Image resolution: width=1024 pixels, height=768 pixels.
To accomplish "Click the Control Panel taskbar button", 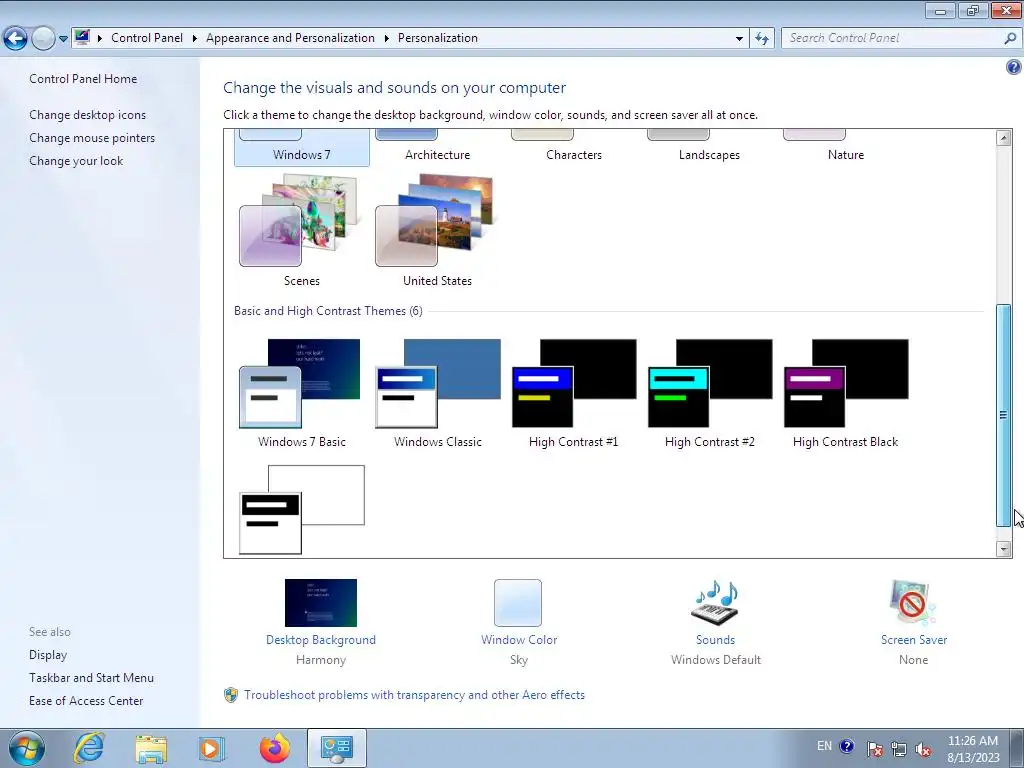I will pyautogui.click(x=336, y=748).
